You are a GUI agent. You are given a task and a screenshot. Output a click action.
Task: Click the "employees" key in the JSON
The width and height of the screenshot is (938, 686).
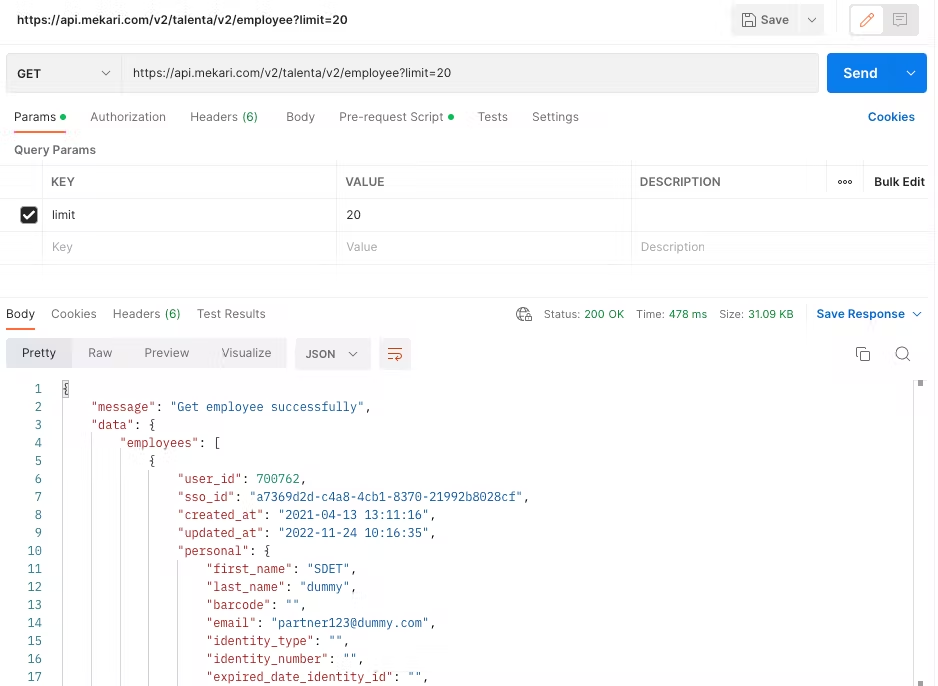(160, 443)
